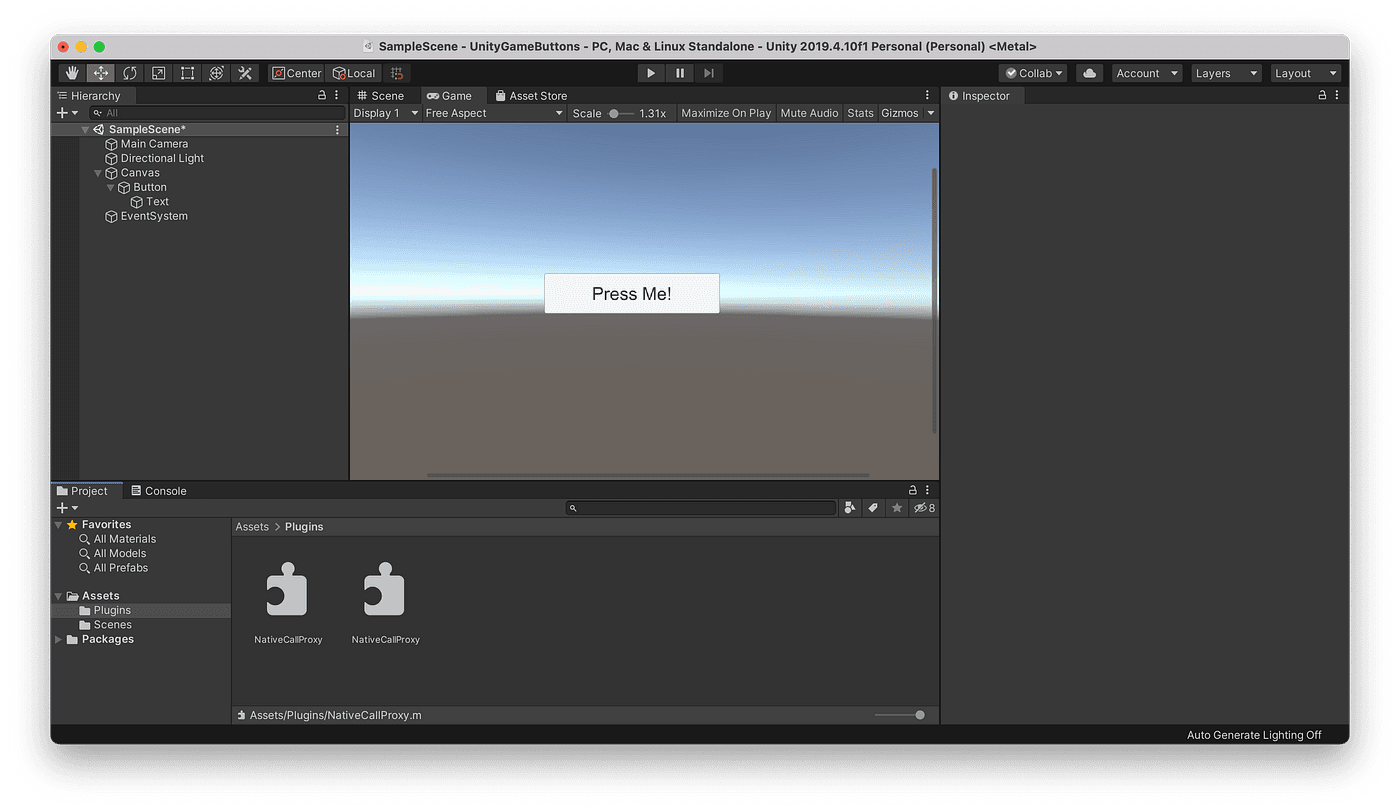Toggle pivot Center mode
The image size is (1400, 811).
click(x=297, y=73)
